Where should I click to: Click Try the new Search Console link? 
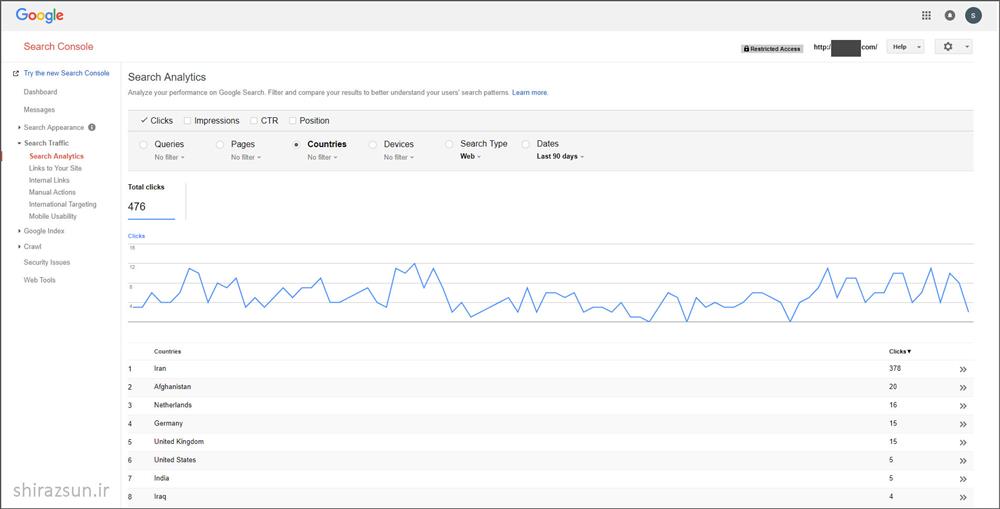pos(66,73)
